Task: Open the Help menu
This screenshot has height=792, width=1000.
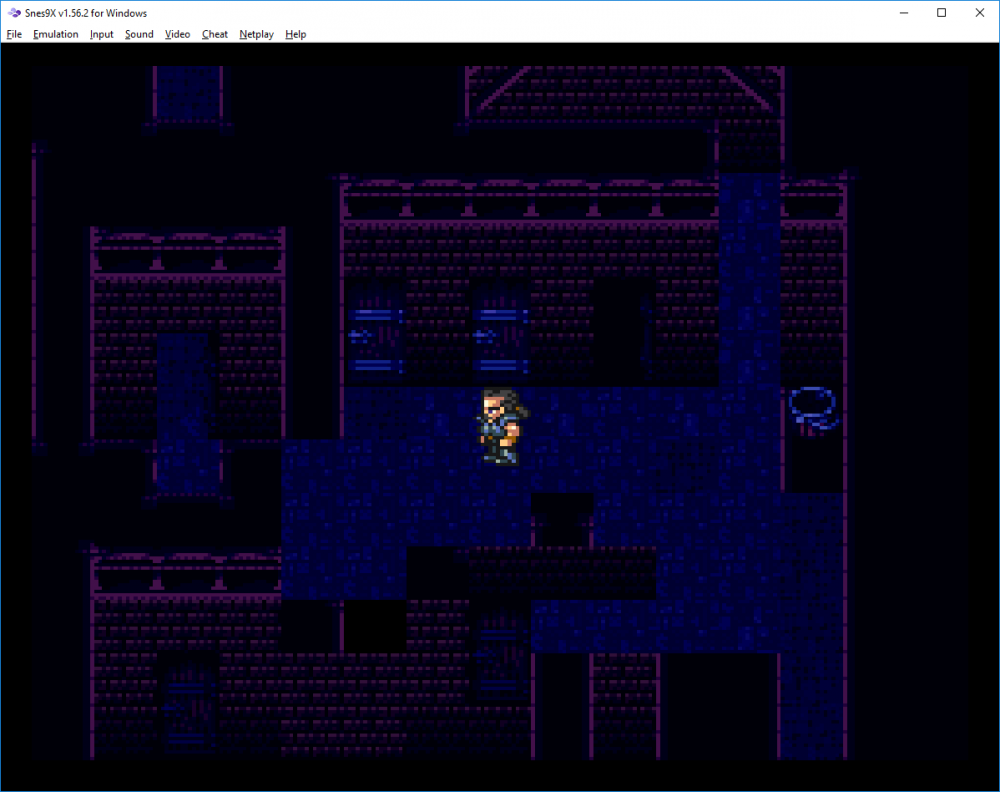Action: 295,34
